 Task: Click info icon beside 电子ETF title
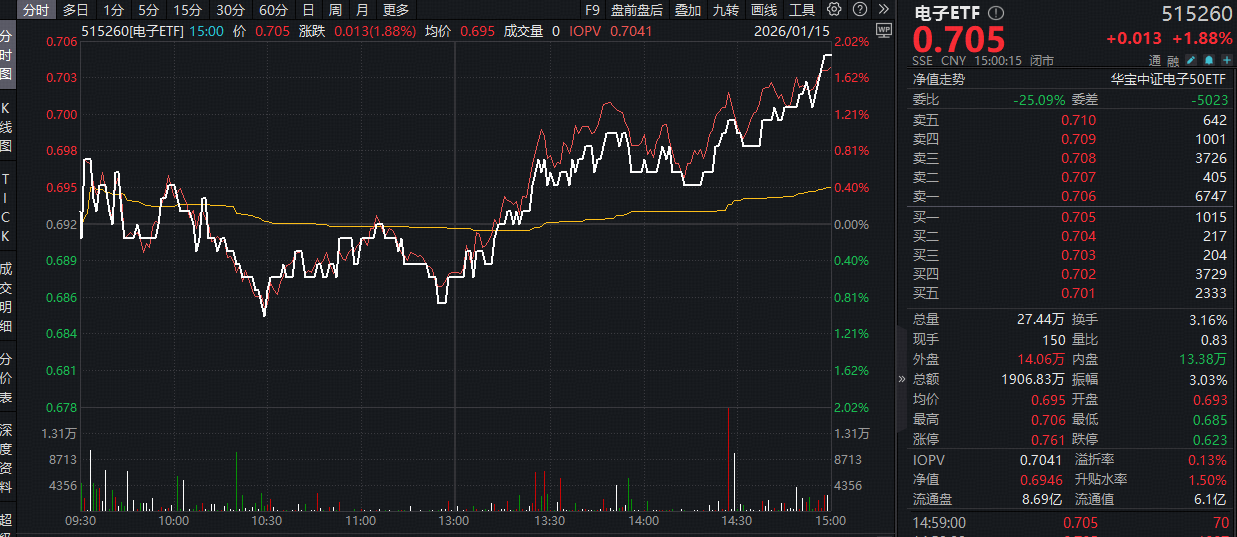pos(995,13)
